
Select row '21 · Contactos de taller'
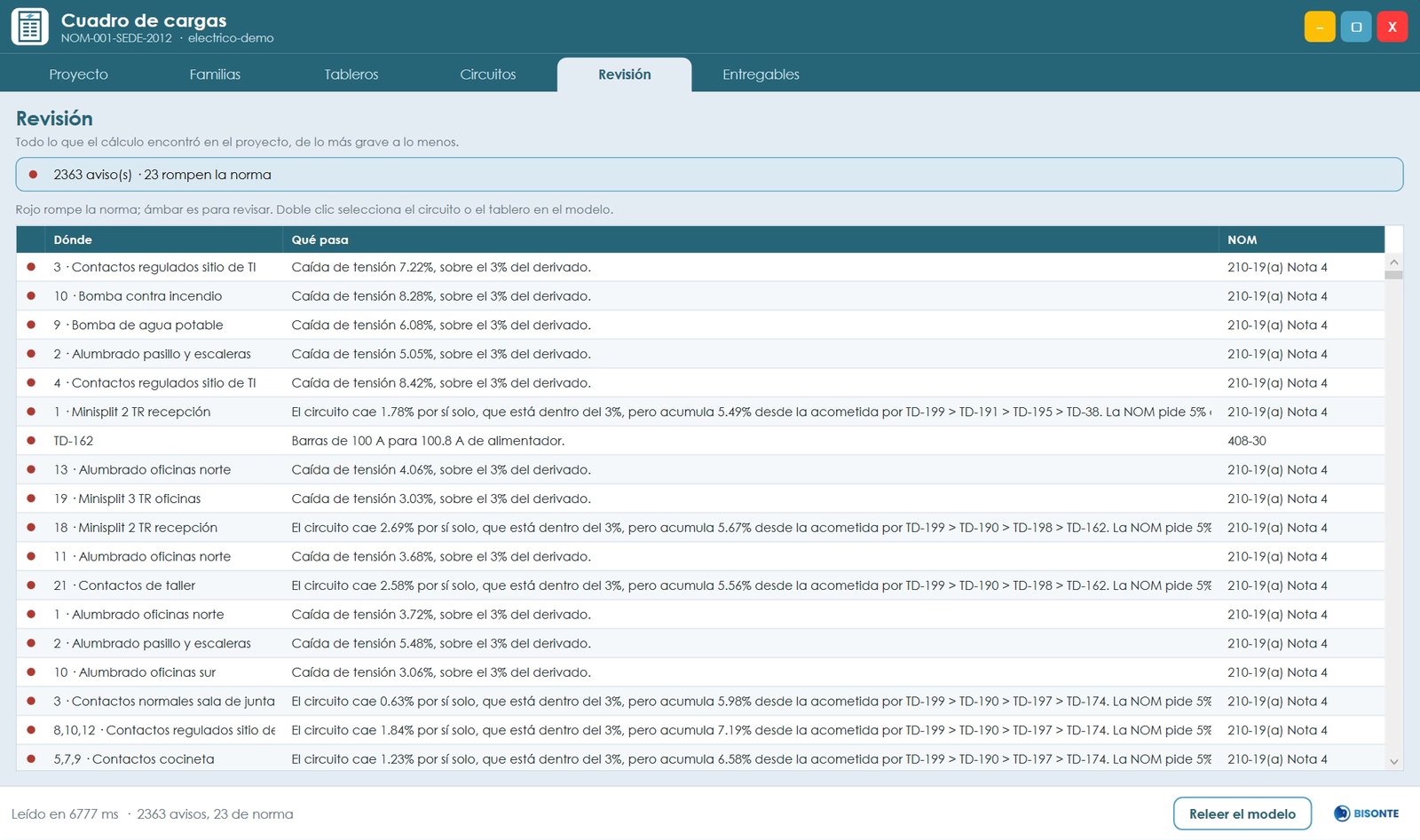[x=700, y=585]
